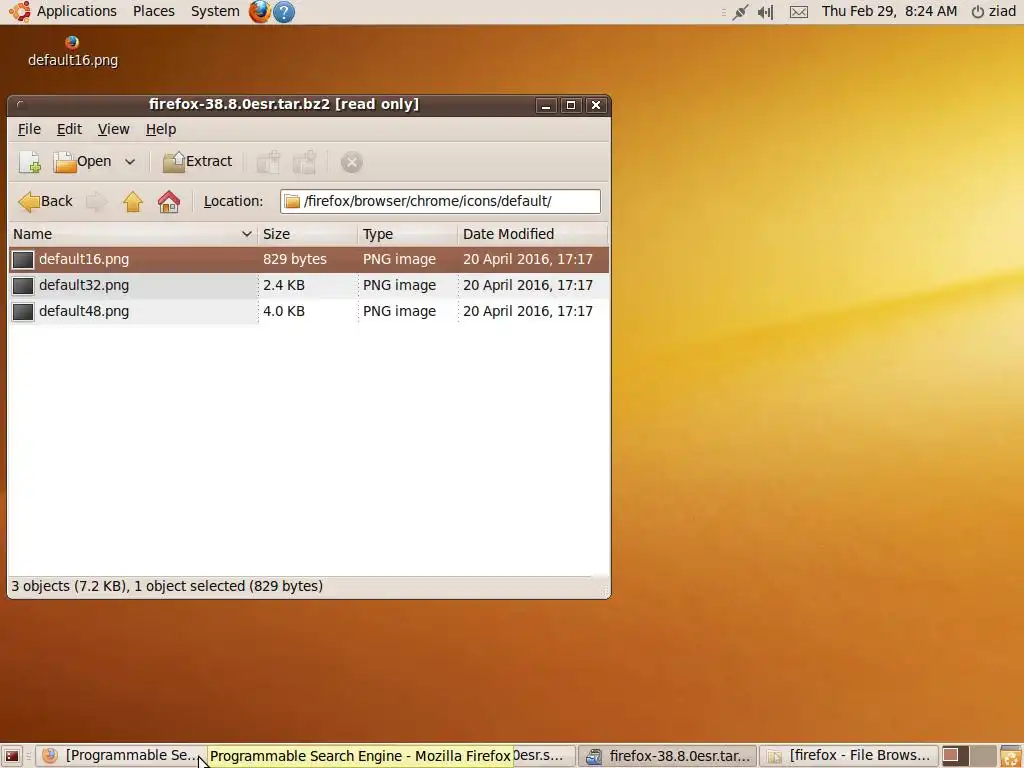Switch to firefox File Browser taskbar window
Image resolution: width=1024 pixels, height=768 pixels.
(848, 756)
